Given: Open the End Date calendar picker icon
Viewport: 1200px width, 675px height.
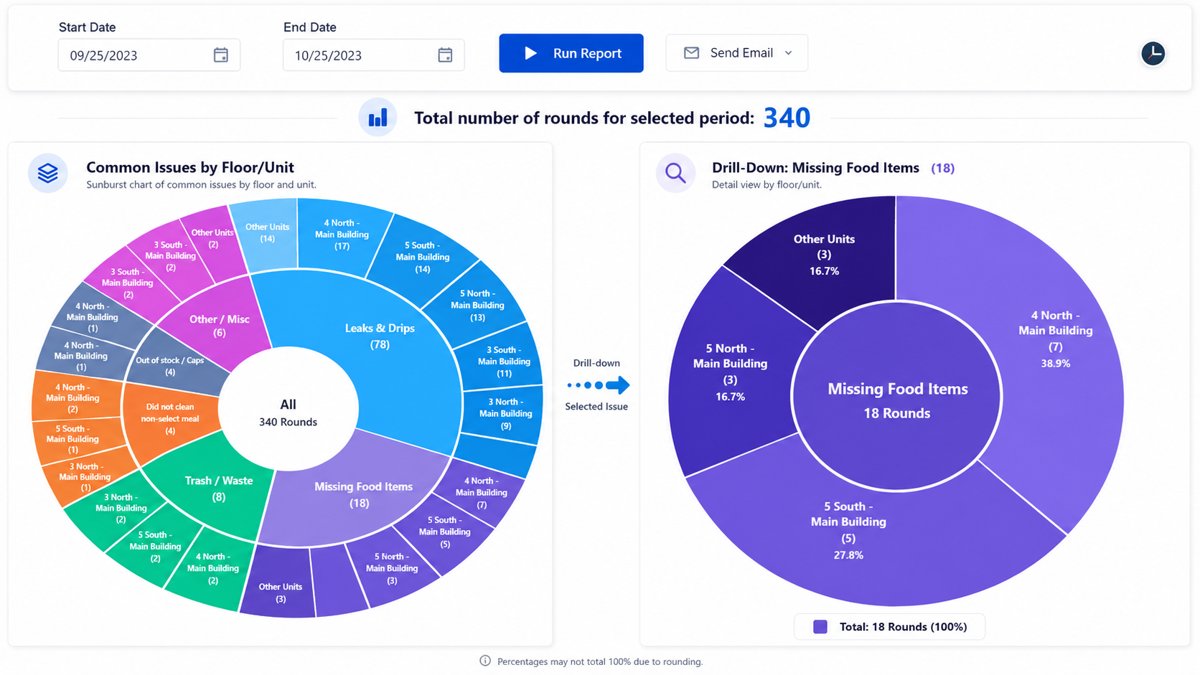Looking at the screenshot, I should click(x=445, y=55).
